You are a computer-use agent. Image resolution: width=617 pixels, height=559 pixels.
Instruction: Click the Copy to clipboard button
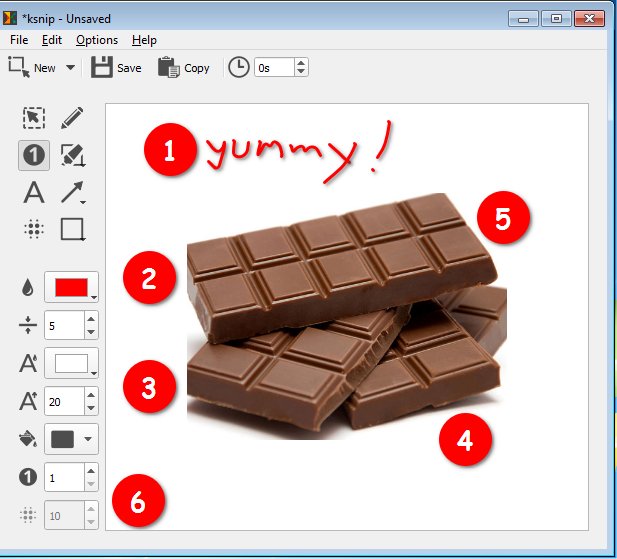[x=183, y=68]
